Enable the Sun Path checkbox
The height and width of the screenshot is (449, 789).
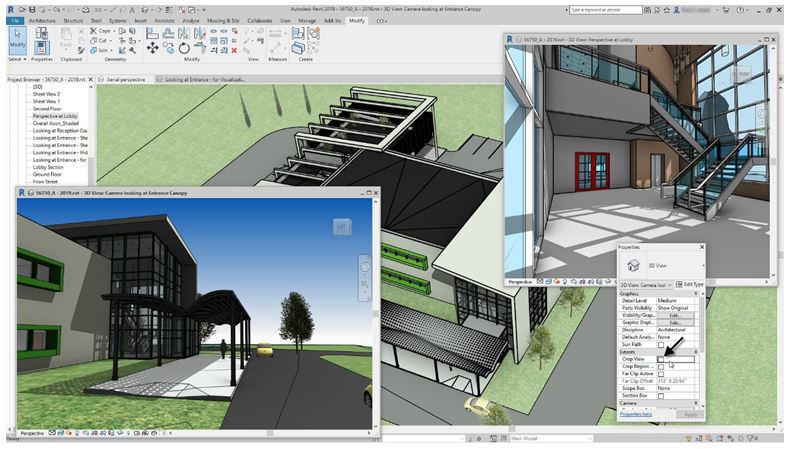tap(661, 345)
